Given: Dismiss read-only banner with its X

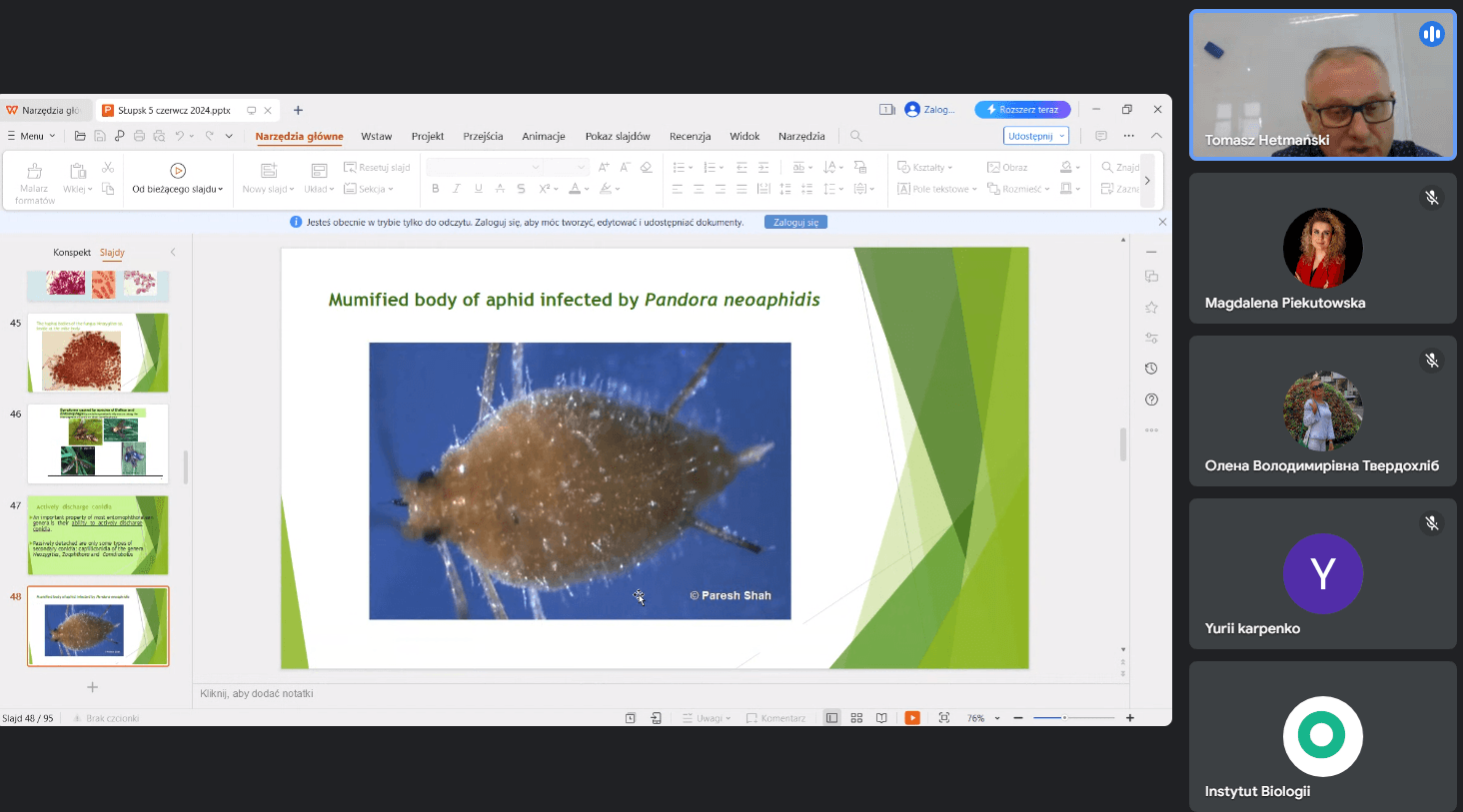Looking at the screenshot, I should (1162, 222).
